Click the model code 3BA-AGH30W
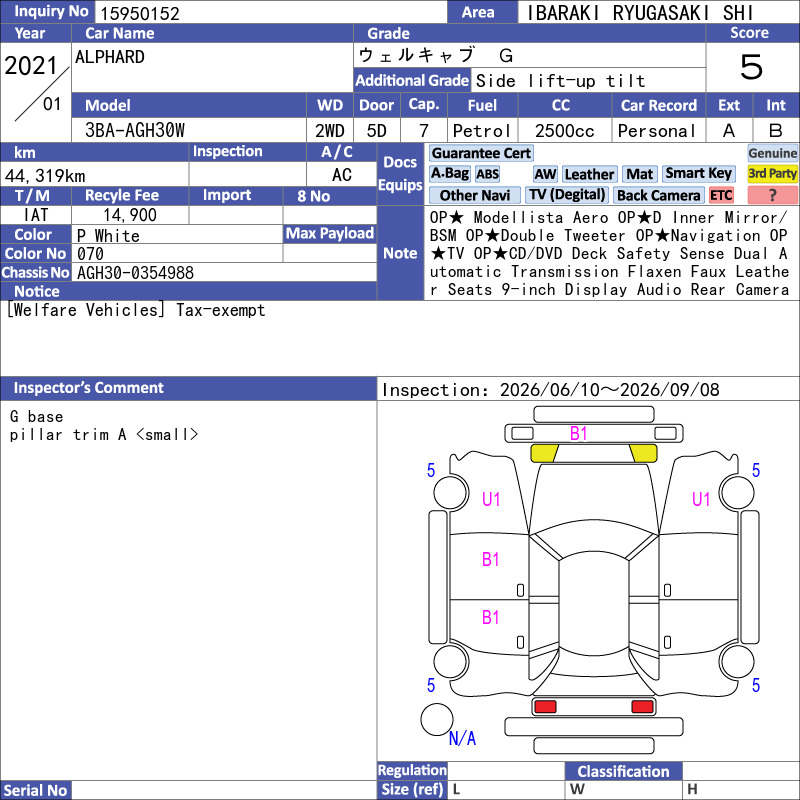This screenshot has height=800, width=800. (135, 130)
